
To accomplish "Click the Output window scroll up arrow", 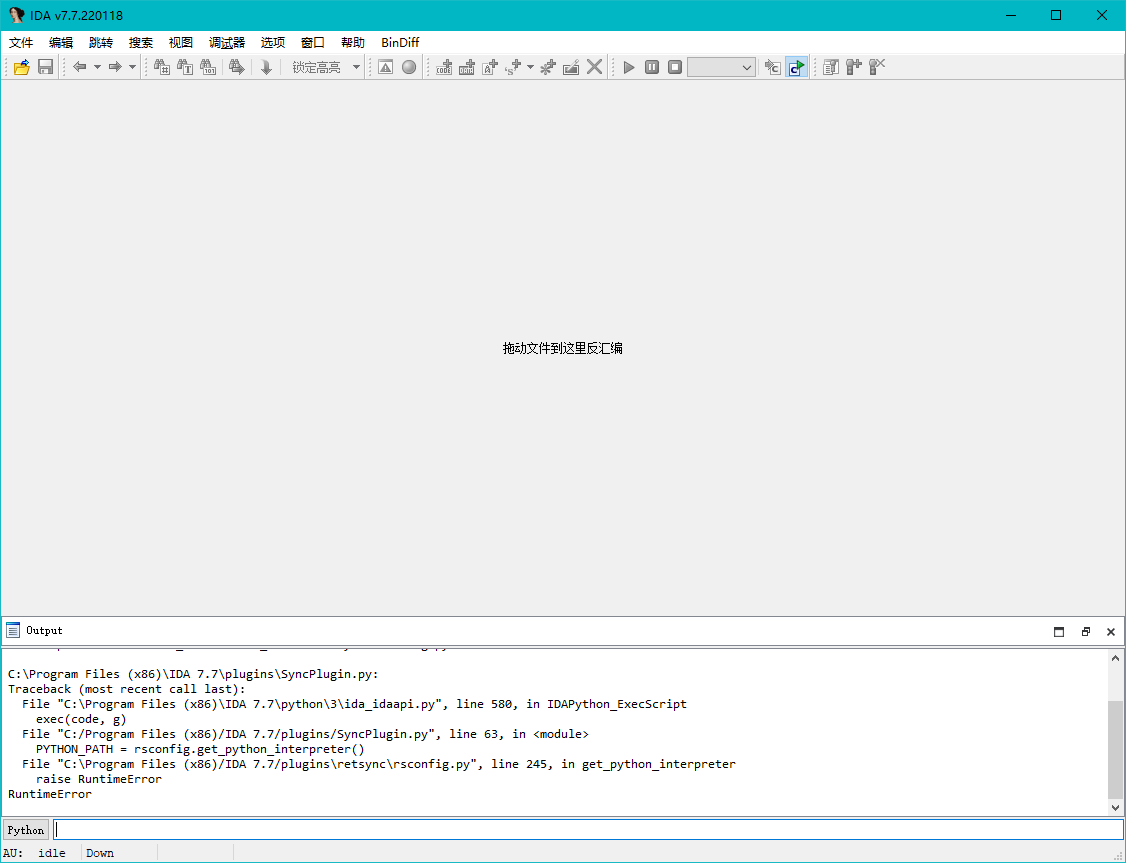I will [1115, 658].
